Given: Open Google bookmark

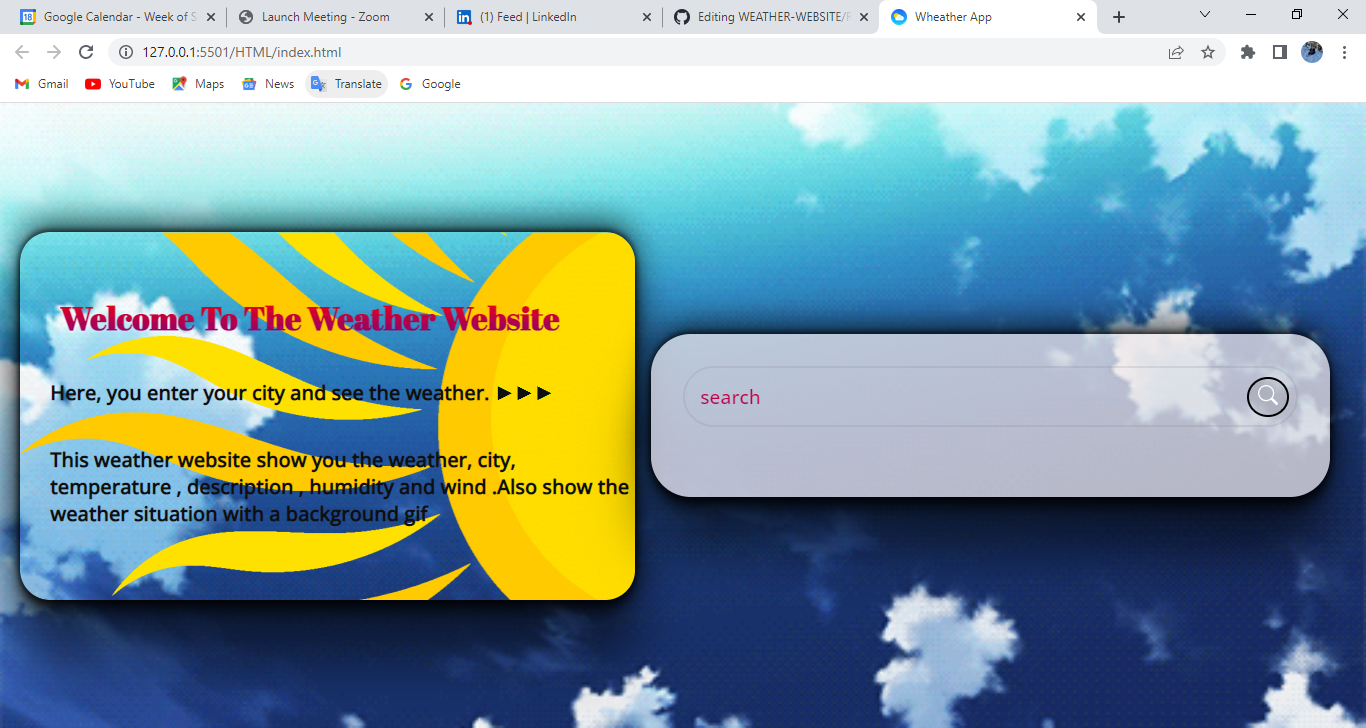Looking at the screenshot, I should 430,84.
